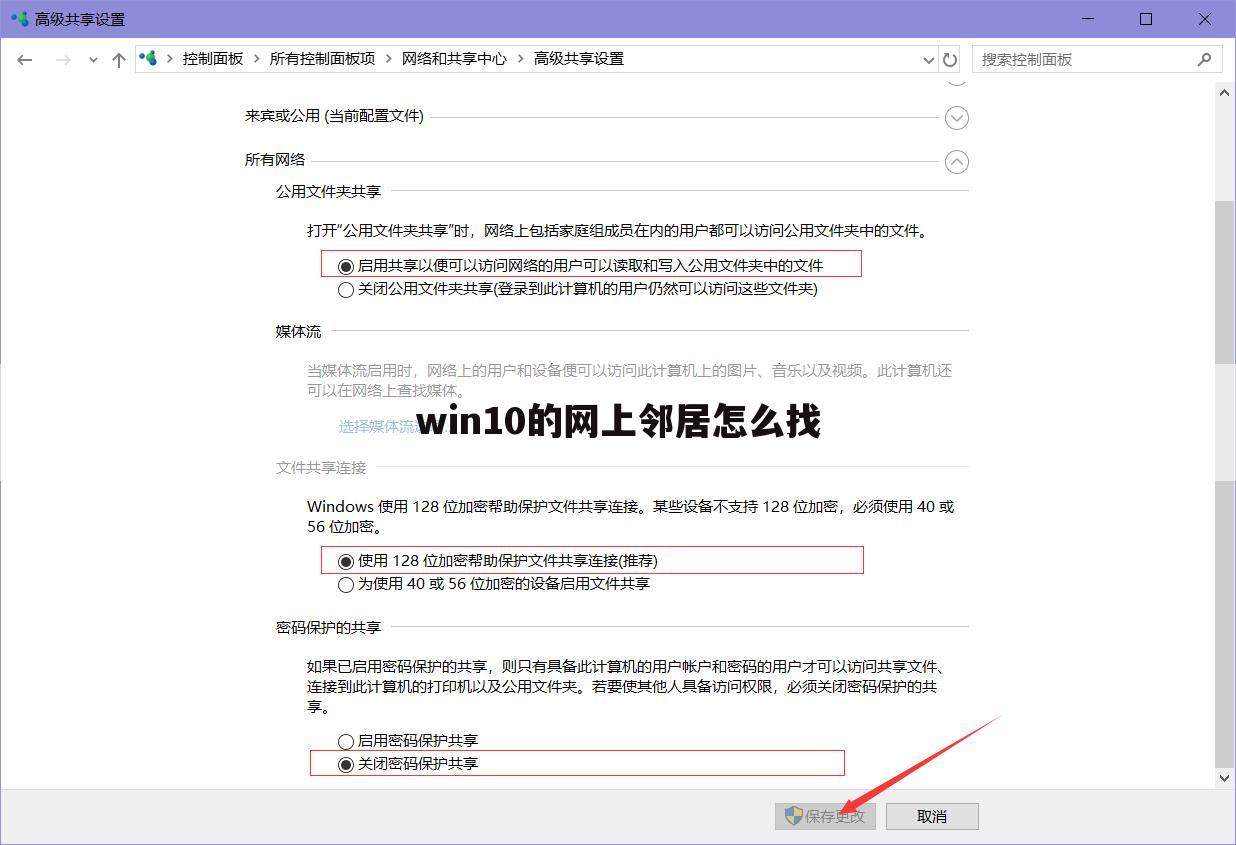Open the 控制面板 breadcrumb
This screenshot has height=845, width=1236.
pyautogui.click(x=213, y=58)
